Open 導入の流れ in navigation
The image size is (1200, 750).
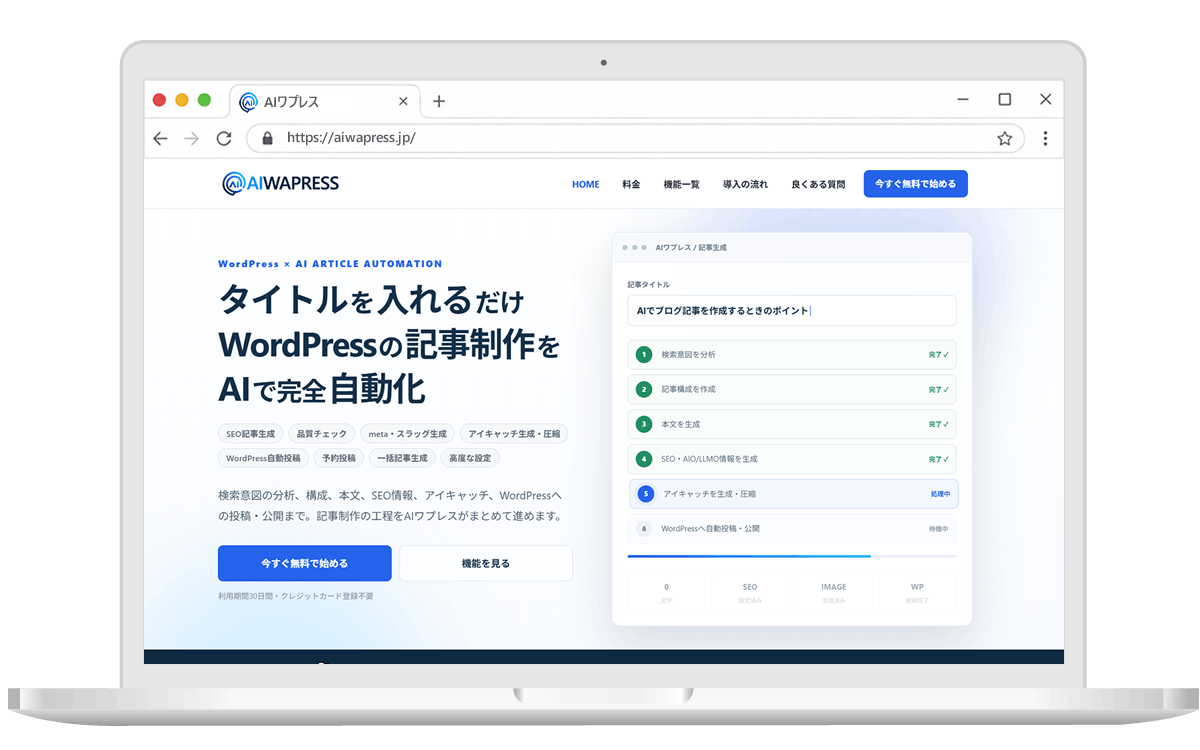(745, 184)
